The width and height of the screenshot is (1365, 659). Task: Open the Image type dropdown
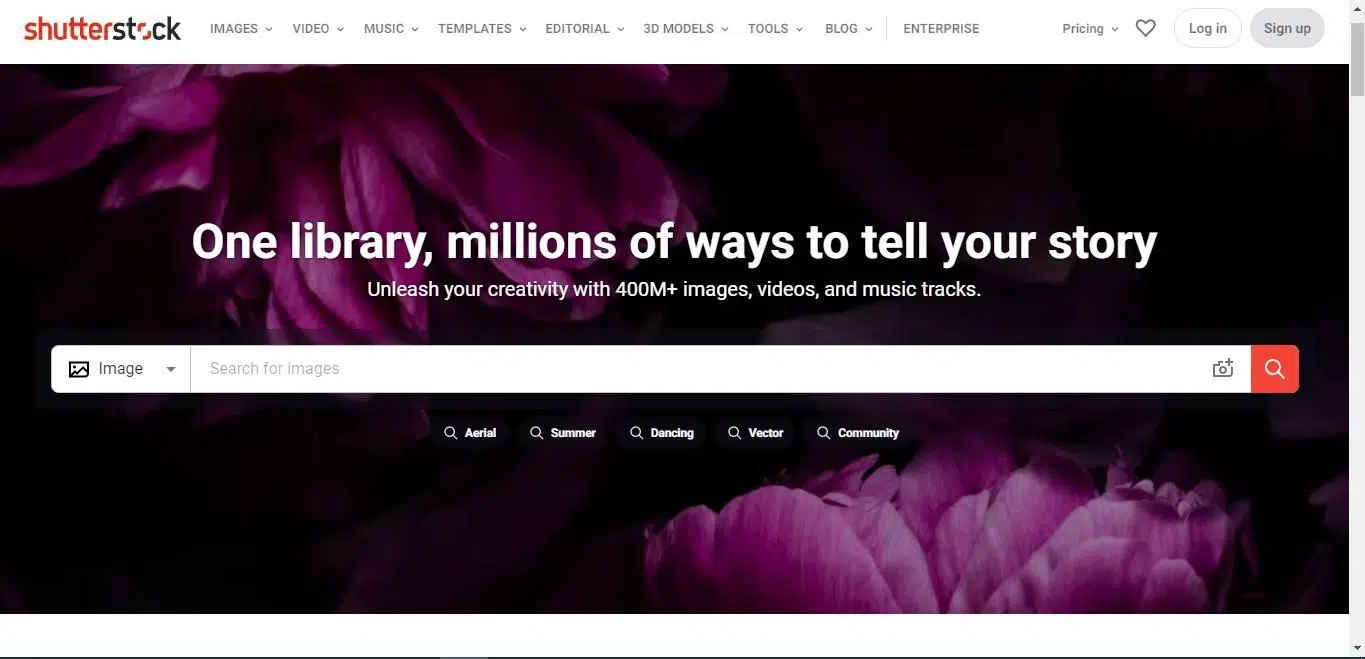121,369
